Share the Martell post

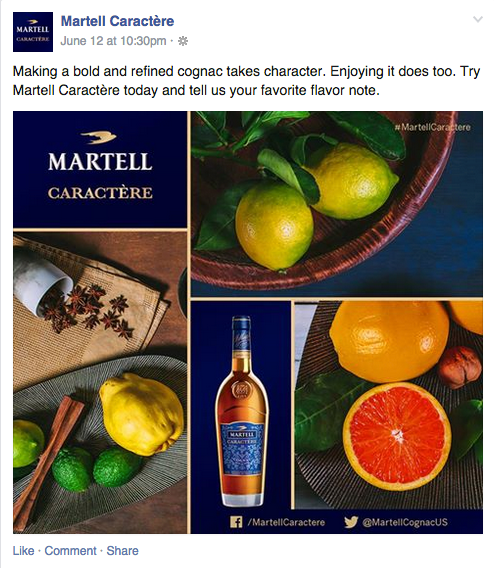click(122, 551)
